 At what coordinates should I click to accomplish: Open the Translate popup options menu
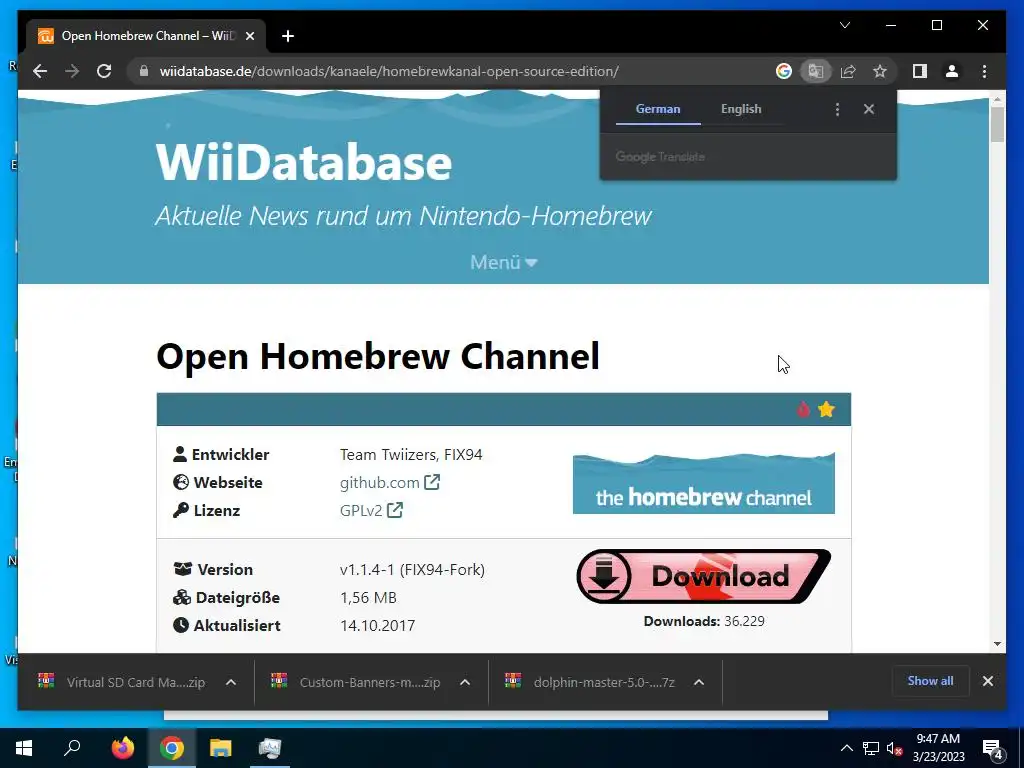tap(837, 109)
